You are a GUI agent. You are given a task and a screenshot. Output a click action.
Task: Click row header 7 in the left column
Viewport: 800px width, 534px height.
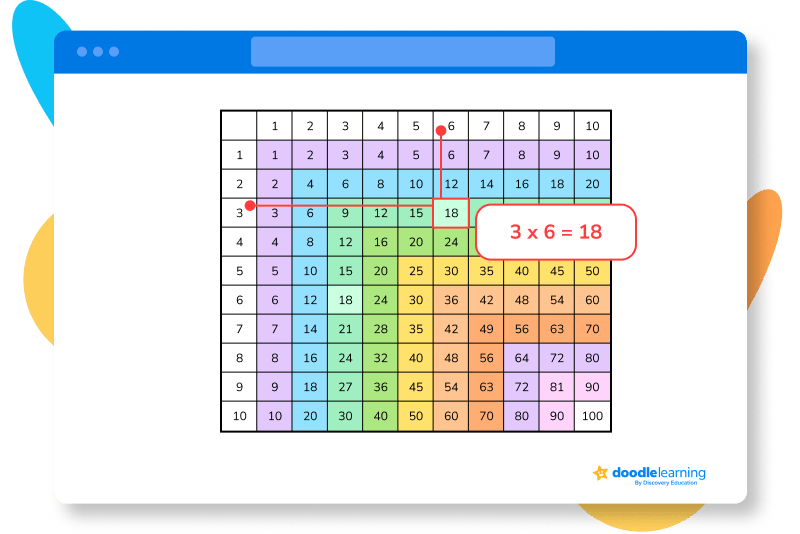239,328
